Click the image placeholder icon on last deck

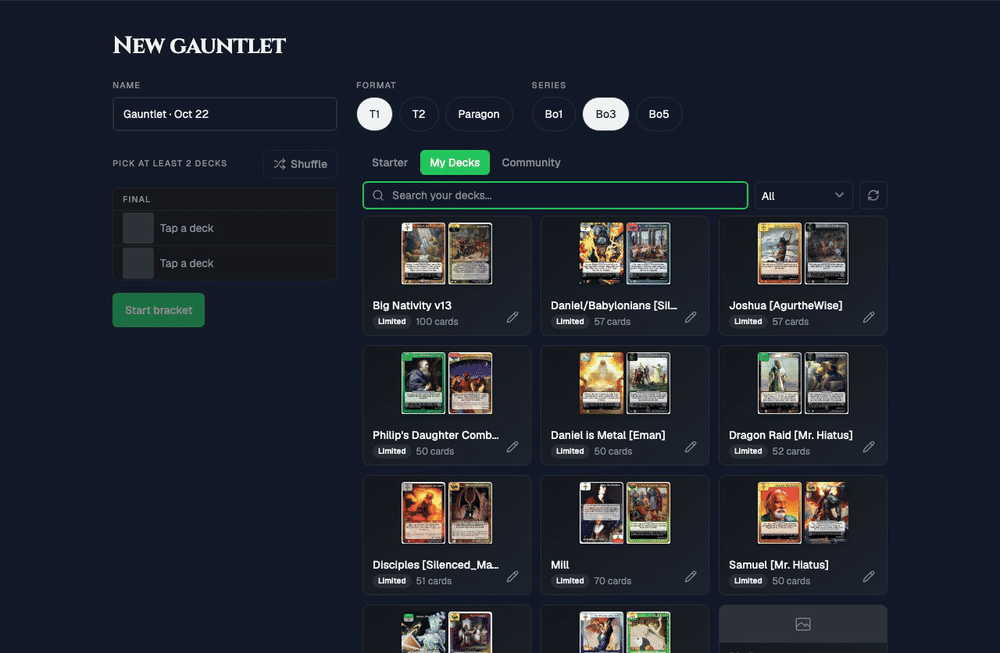803,624
